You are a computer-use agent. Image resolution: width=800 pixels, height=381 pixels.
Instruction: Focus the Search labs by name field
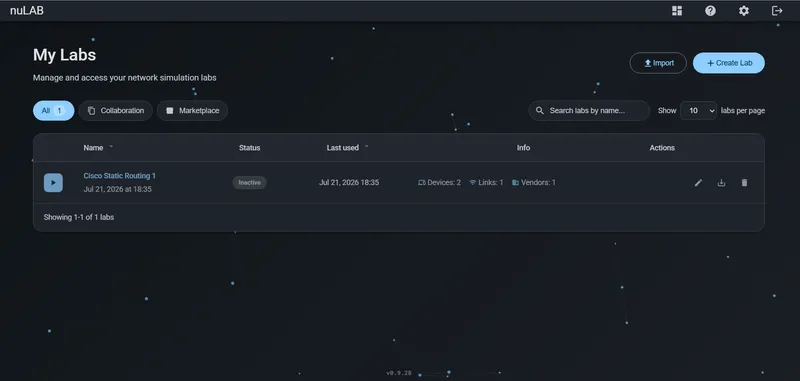tap(589, 111)
